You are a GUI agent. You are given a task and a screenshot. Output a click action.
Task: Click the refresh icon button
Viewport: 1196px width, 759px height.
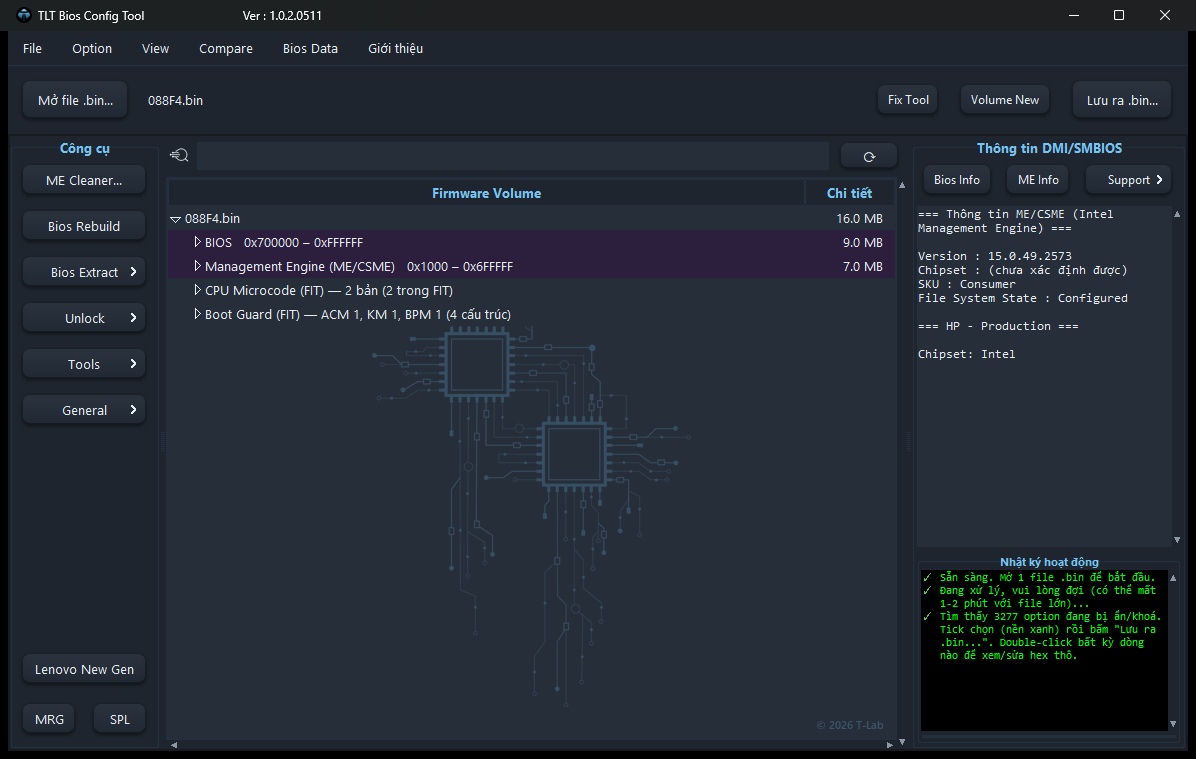click(x=869, y=156)
